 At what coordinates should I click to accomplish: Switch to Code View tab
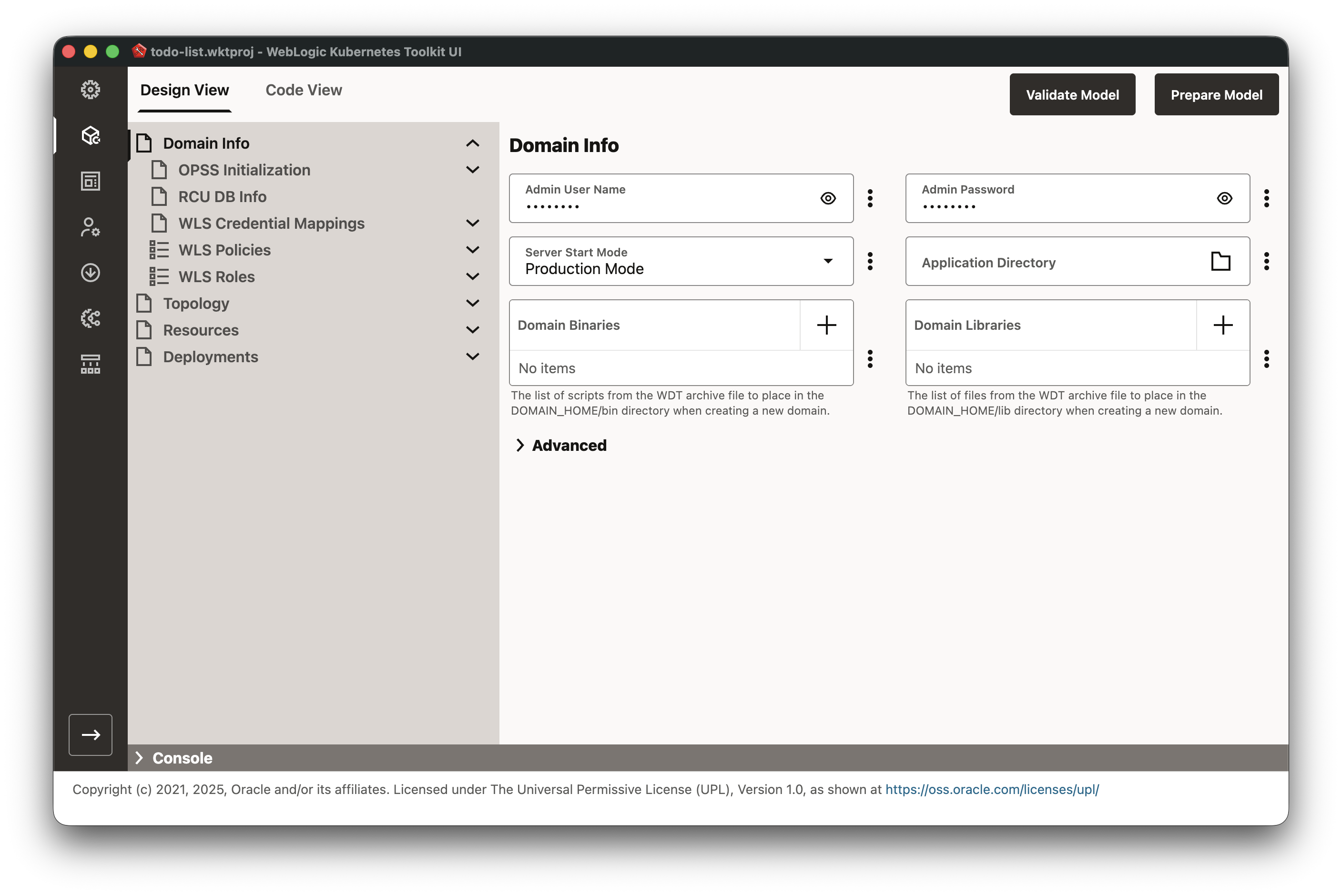tap(304, 90)
